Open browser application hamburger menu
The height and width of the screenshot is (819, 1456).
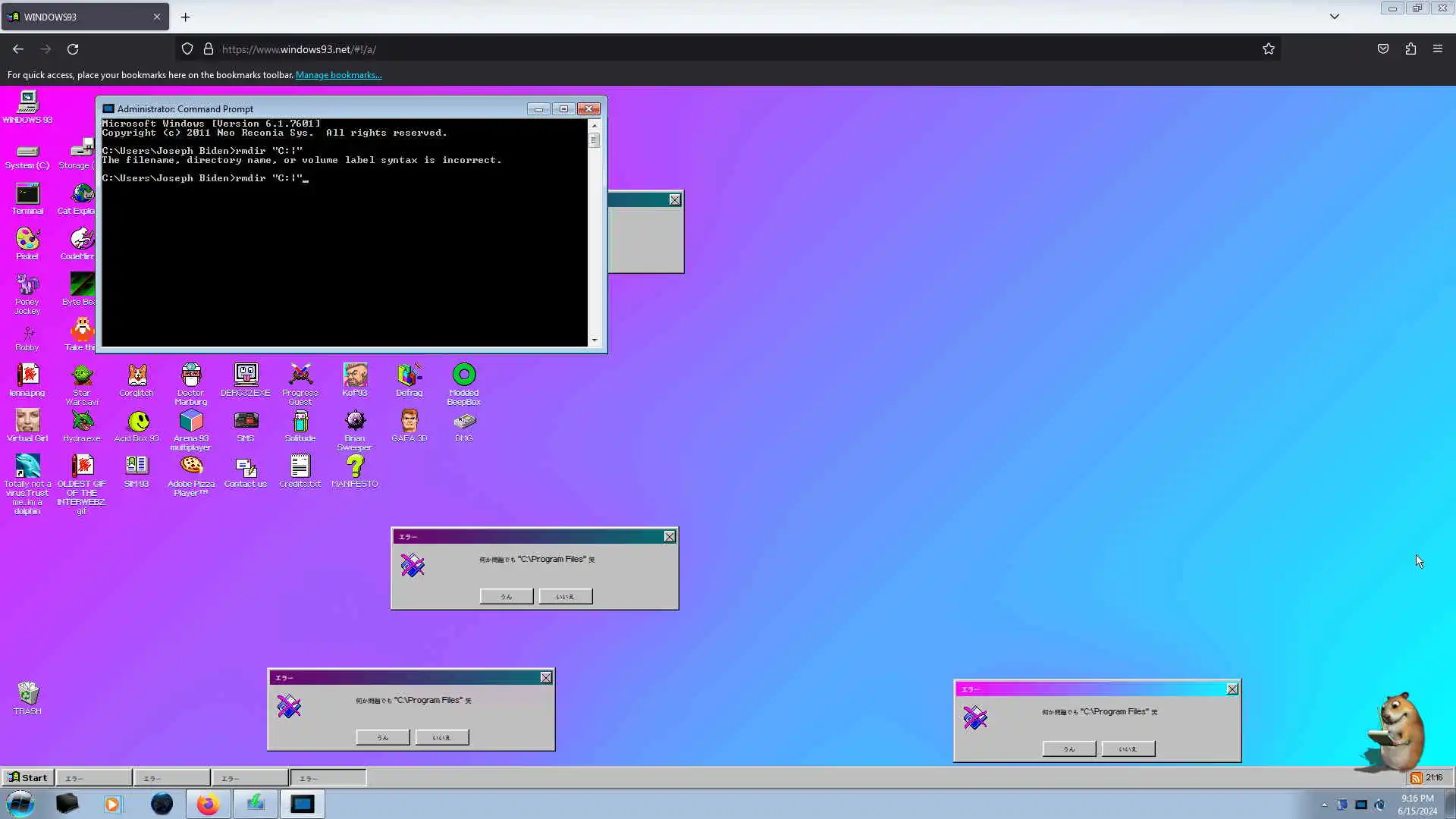pyautogui.click(x=1438, y=49)
